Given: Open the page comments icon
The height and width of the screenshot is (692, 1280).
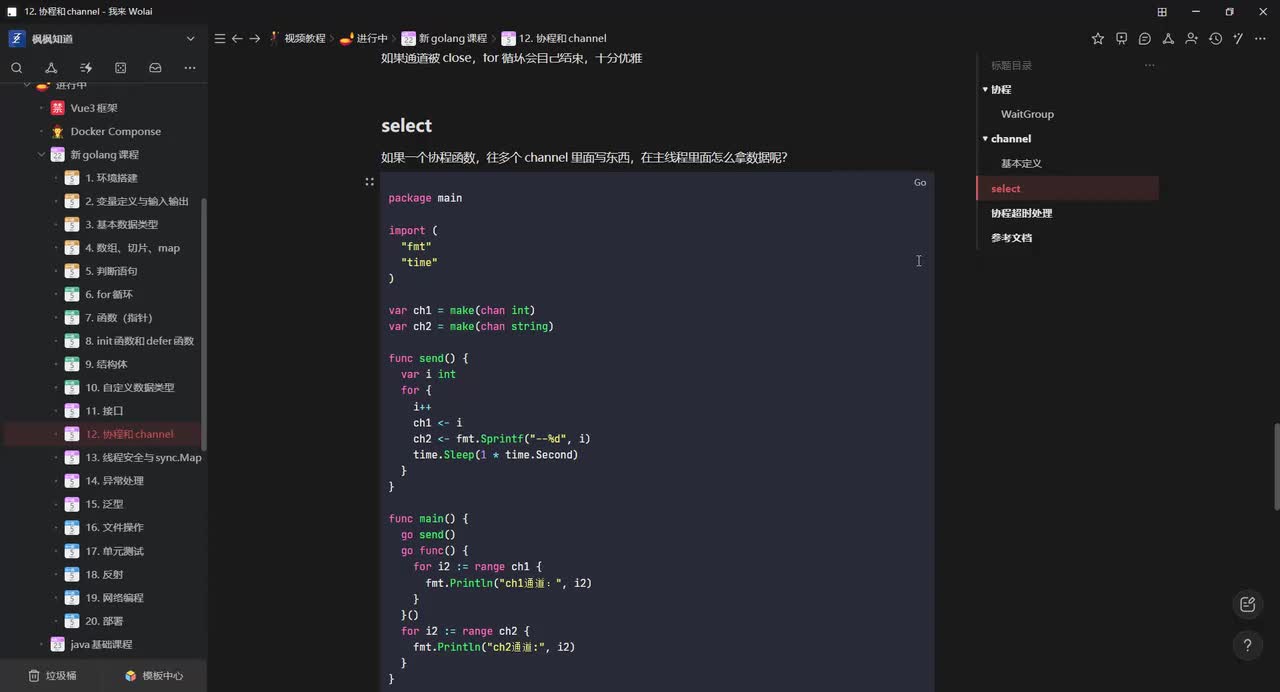Looking at the screenshot, I should (1144, 38).
